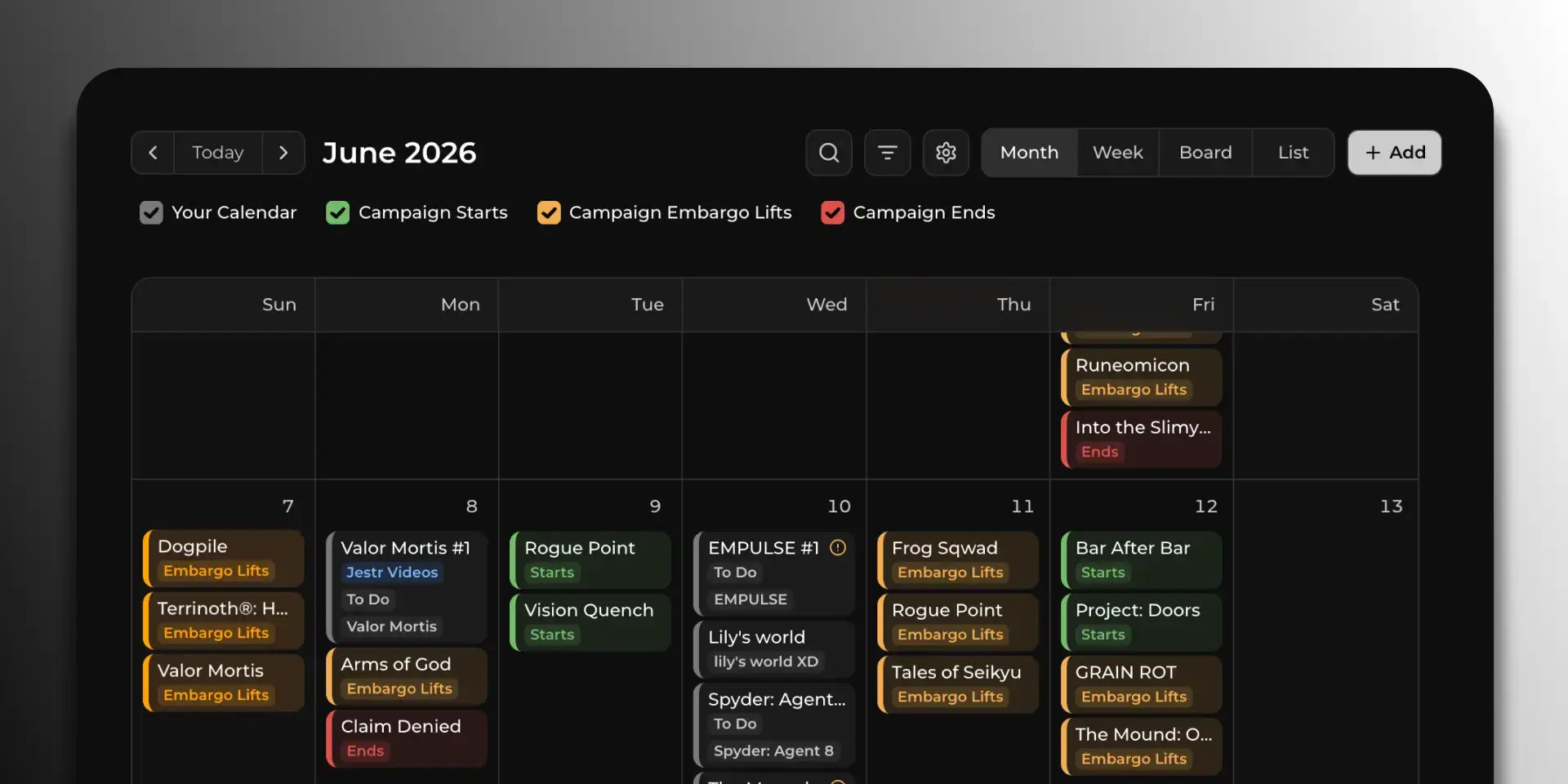Screen dimensions: 1568x784
Task: Toggle Your Calendar checkbox
Action: pos(151,212)
